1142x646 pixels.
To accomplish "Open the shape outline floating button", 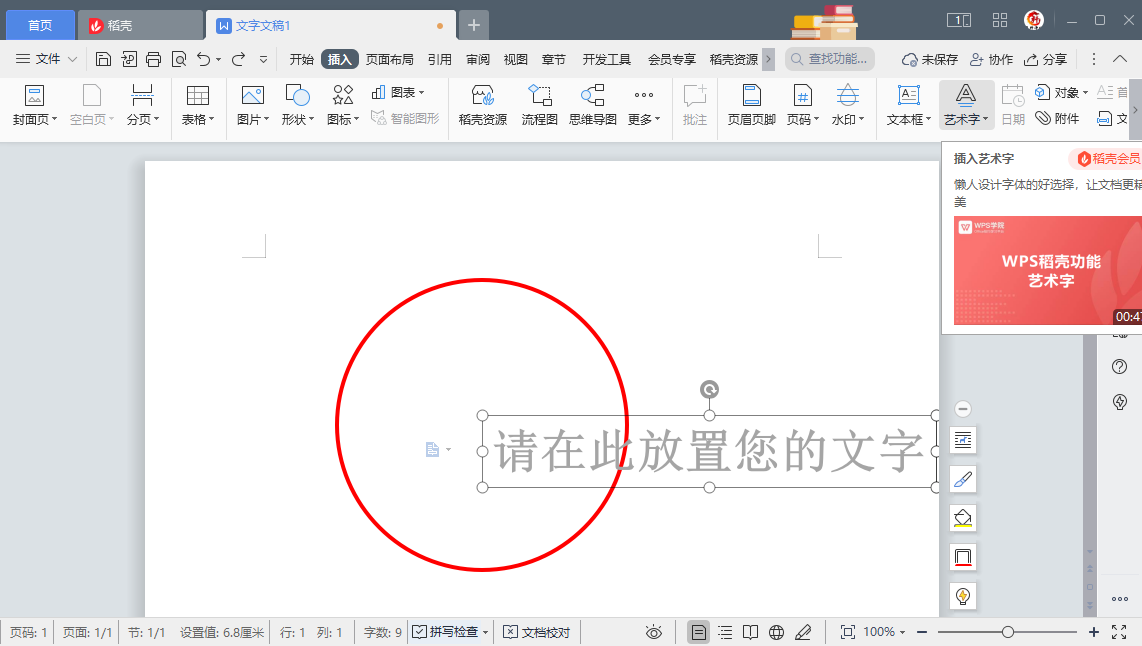I will [x=963, y=557].
